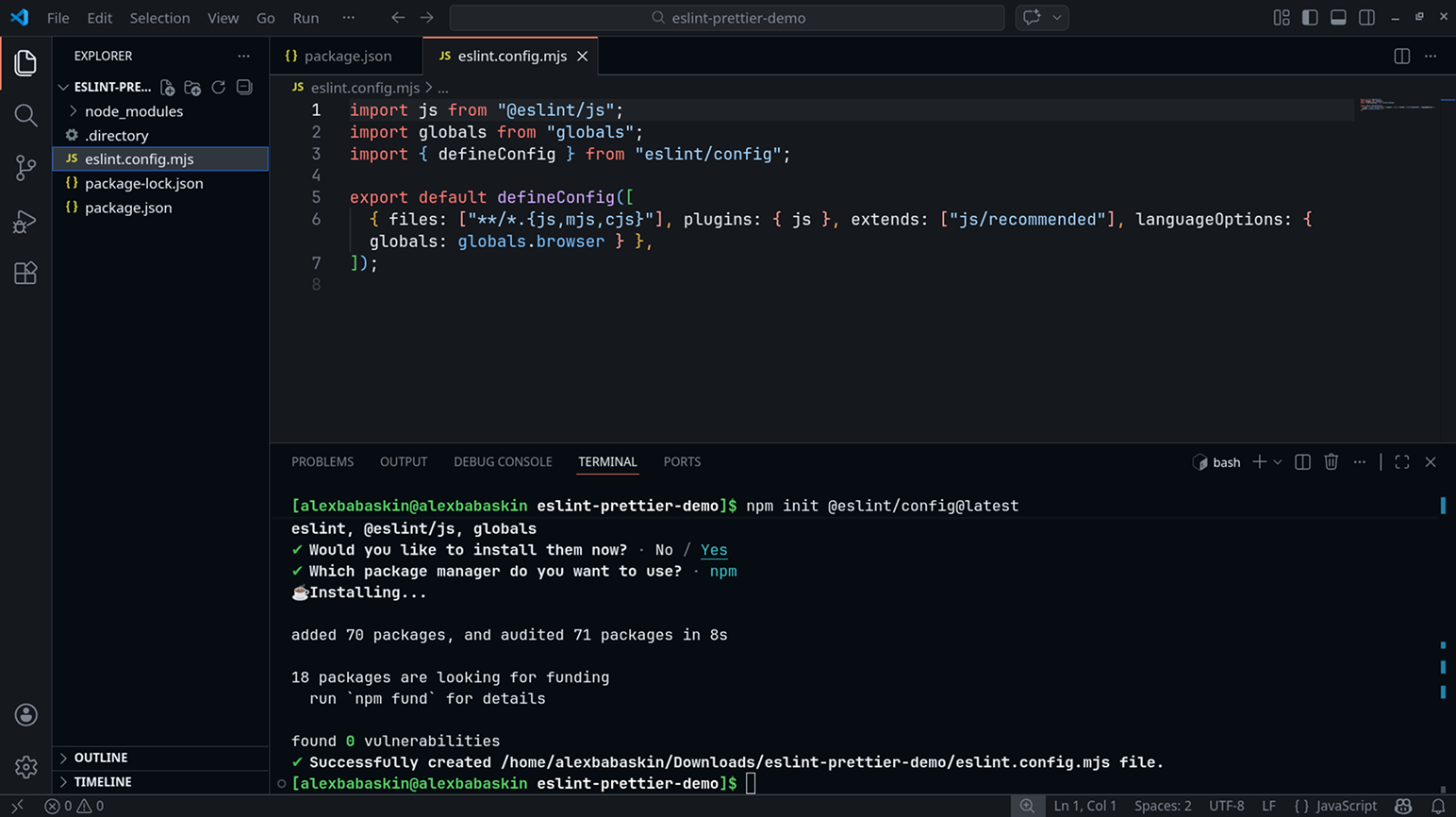Toggle the secondary side bar visibility
This screenshot has width=1456, height=817.
[x=1366, y=18]
